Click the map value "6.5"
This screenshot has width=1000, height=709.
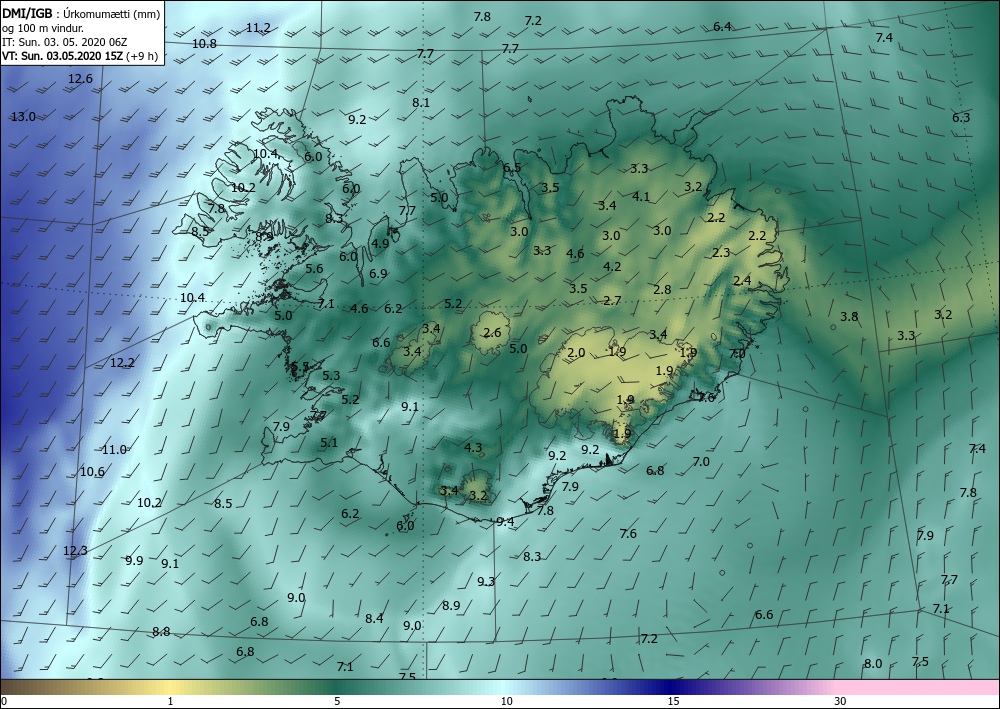(512, 168)
